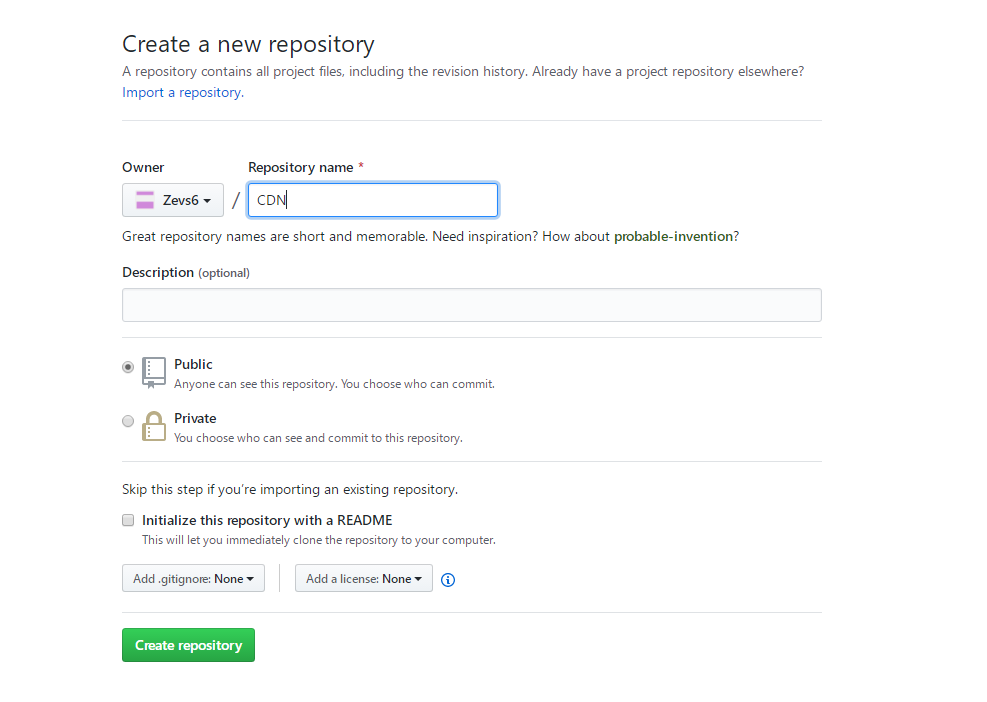The height and width of the screenshot is (702, 987).
Task: Select the Private radio button
Action: (128, 421)
